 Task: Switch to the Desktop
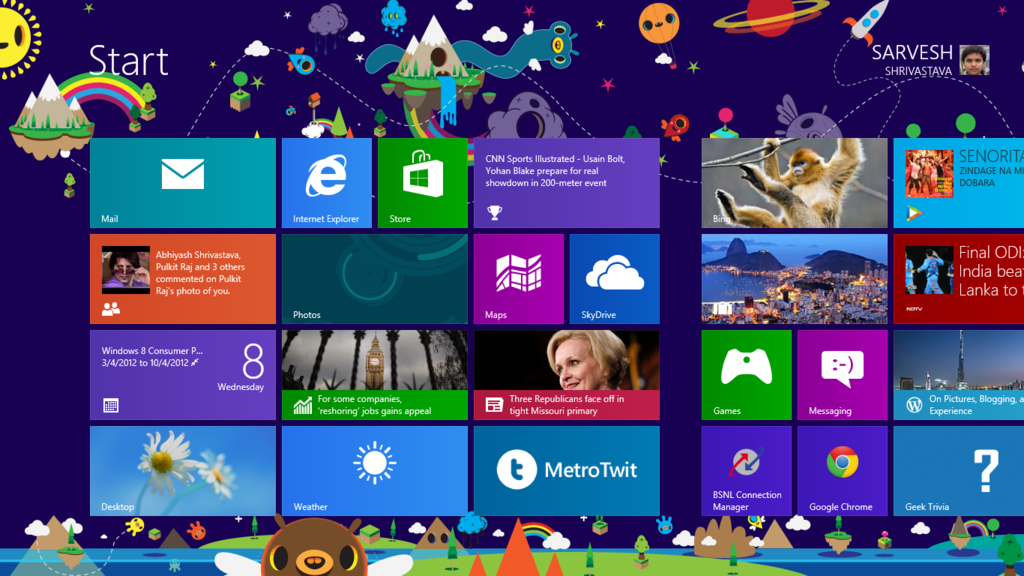click(182, 470)
